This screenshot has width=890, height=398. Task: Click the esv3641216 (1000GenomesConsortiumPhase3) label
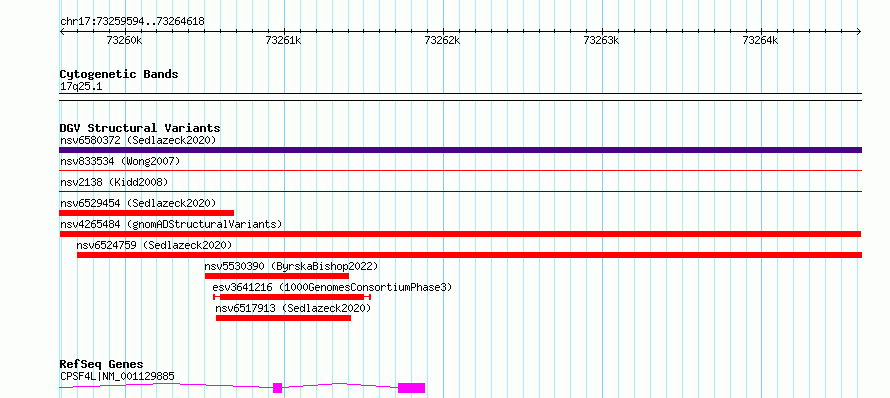tap(333, 287)
